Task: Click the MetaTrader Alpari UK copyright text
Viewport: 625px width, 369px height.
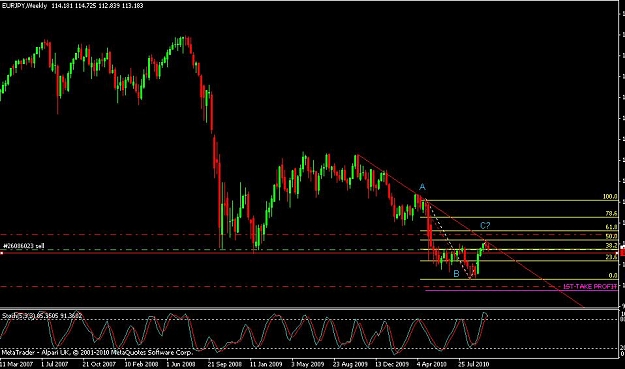Action: (x=97, y=352)
